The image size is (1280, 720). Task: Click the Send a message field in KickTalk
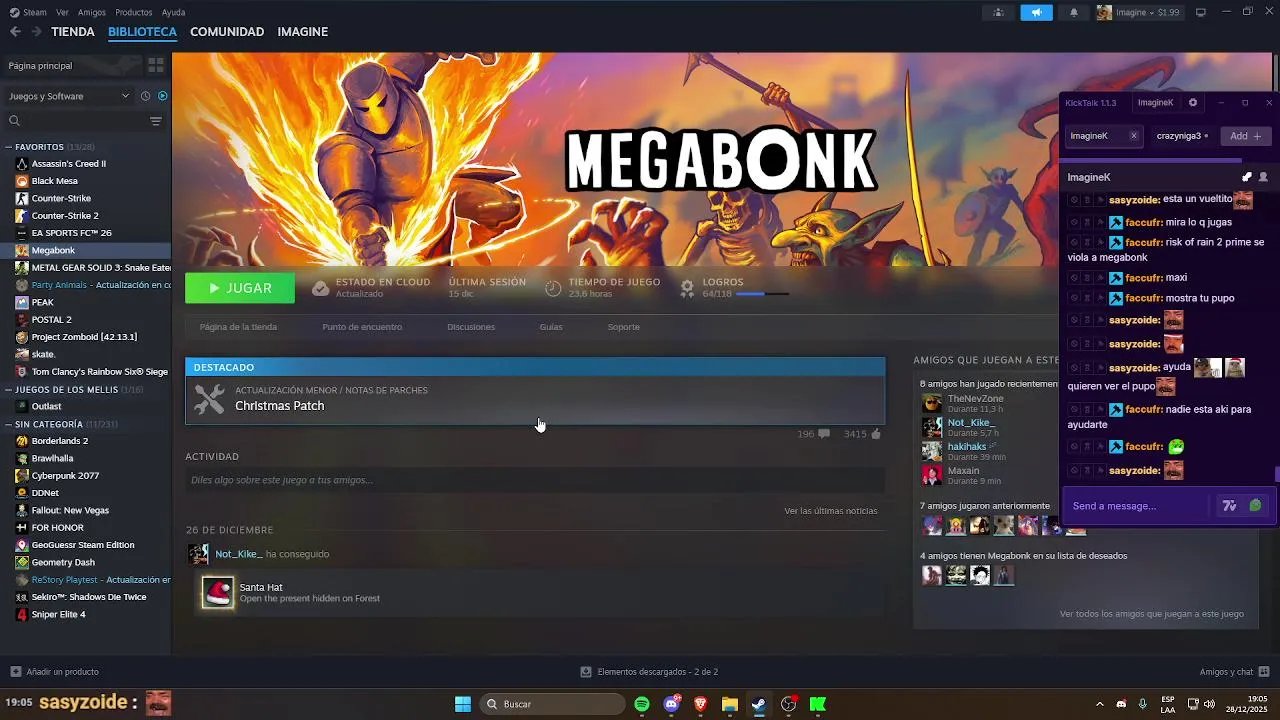pos(1140,506)
